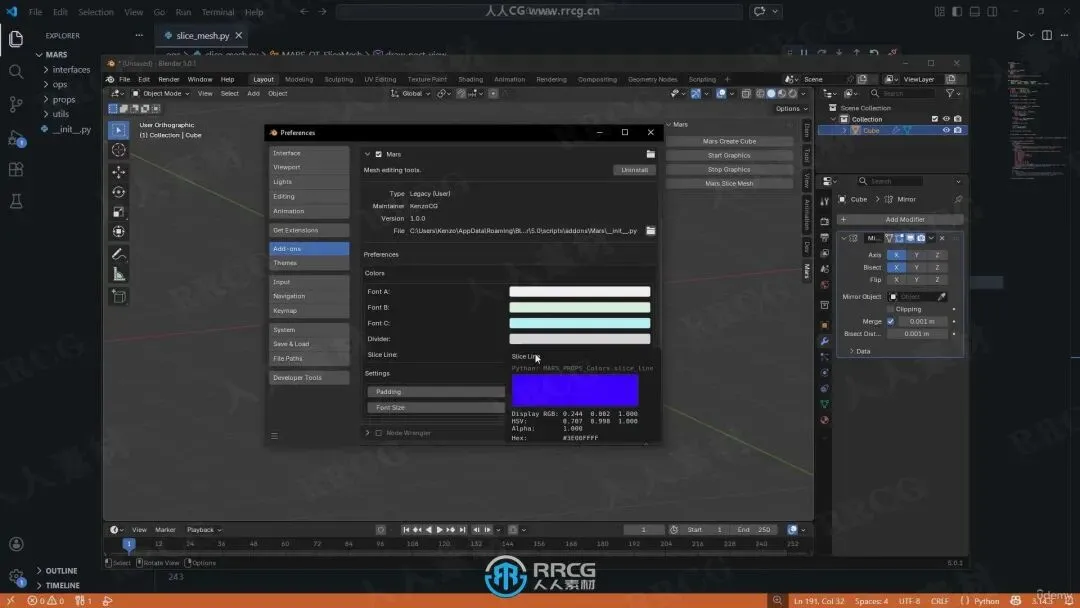Click Mars Create Cube button
Image resolution: width=1080 pixels, height=608 pixels.
(x=729, y=141)
